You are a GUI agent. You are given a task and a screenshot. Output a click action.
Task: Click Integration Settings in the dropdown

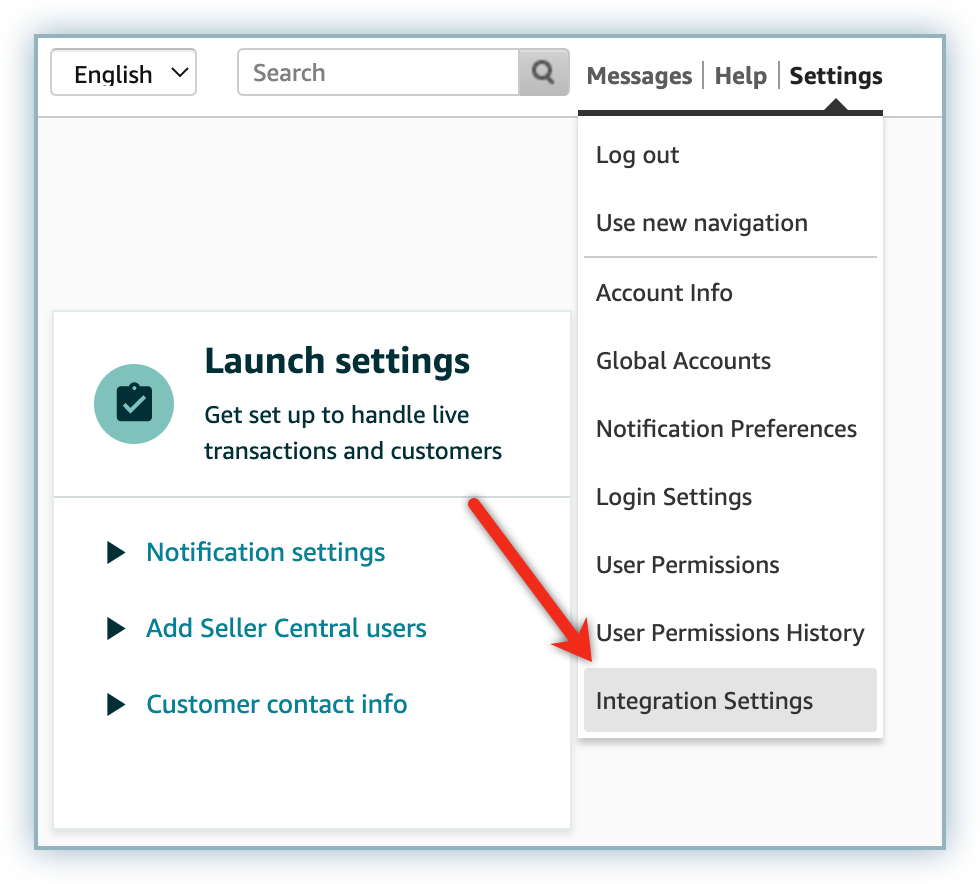click(x=704, y=701)
